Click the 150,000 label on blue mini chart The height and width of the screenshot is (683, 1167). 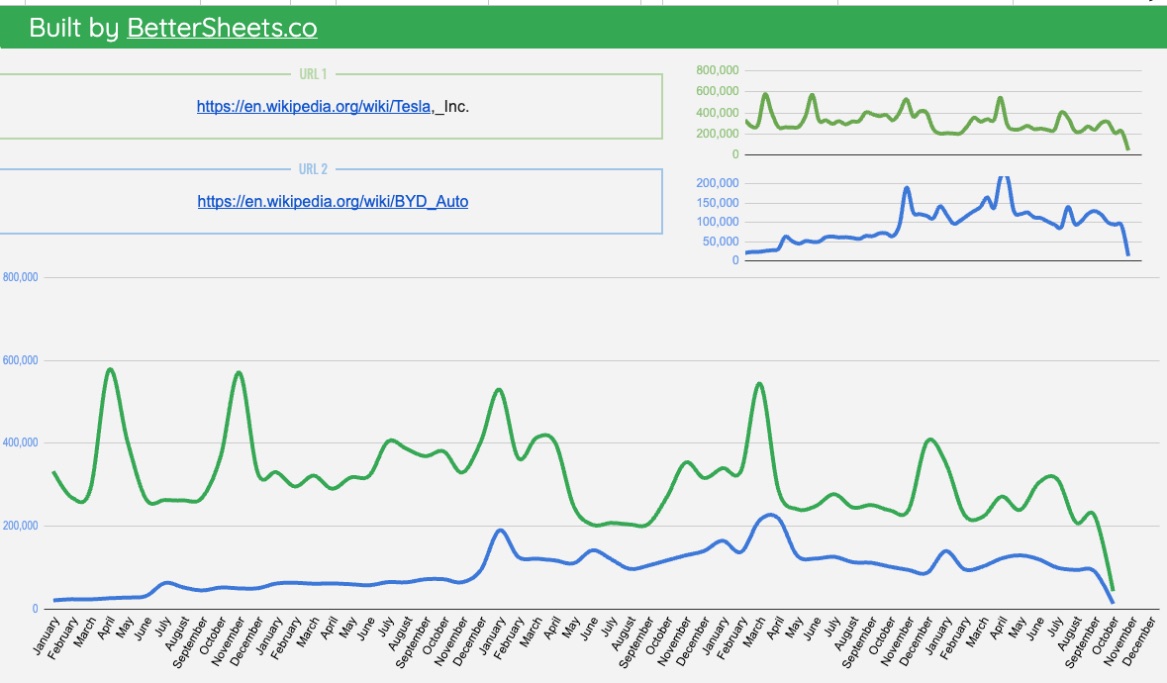[717, 202]
